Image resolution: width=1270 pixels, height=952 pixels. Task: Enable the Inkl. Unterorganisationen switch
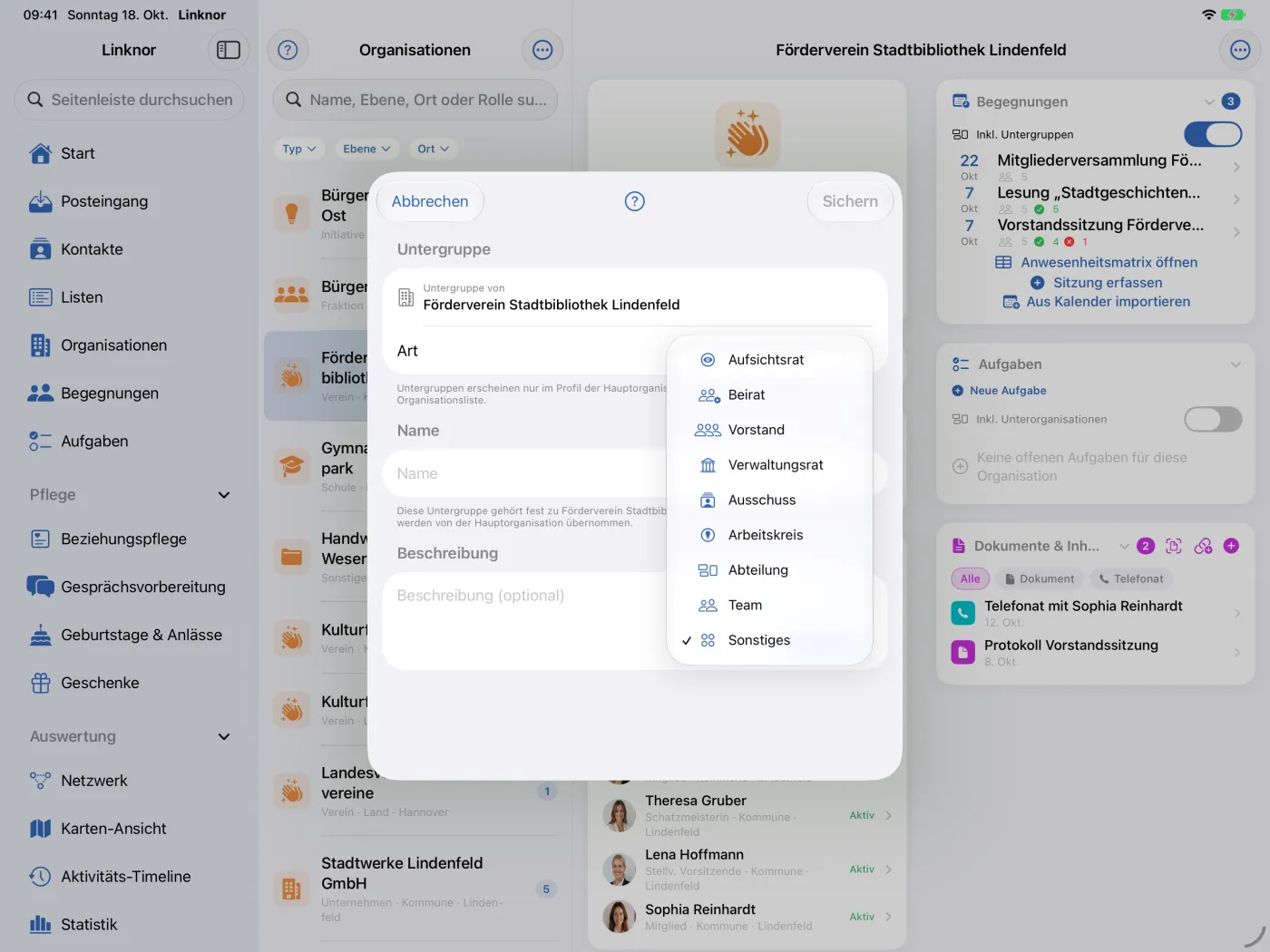[x=1213, y=419]
